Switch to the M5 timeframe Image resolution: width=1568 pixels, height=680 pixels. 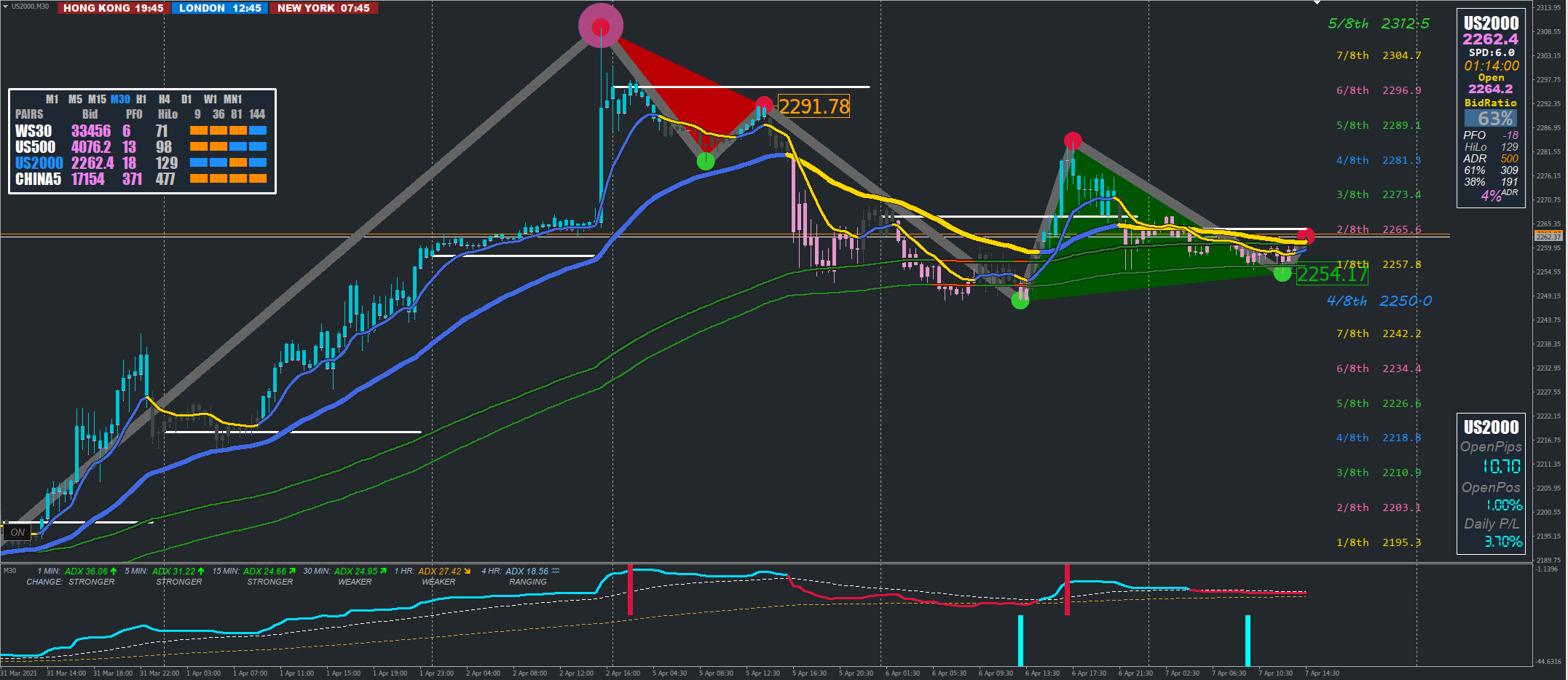(x=75, y=99)
